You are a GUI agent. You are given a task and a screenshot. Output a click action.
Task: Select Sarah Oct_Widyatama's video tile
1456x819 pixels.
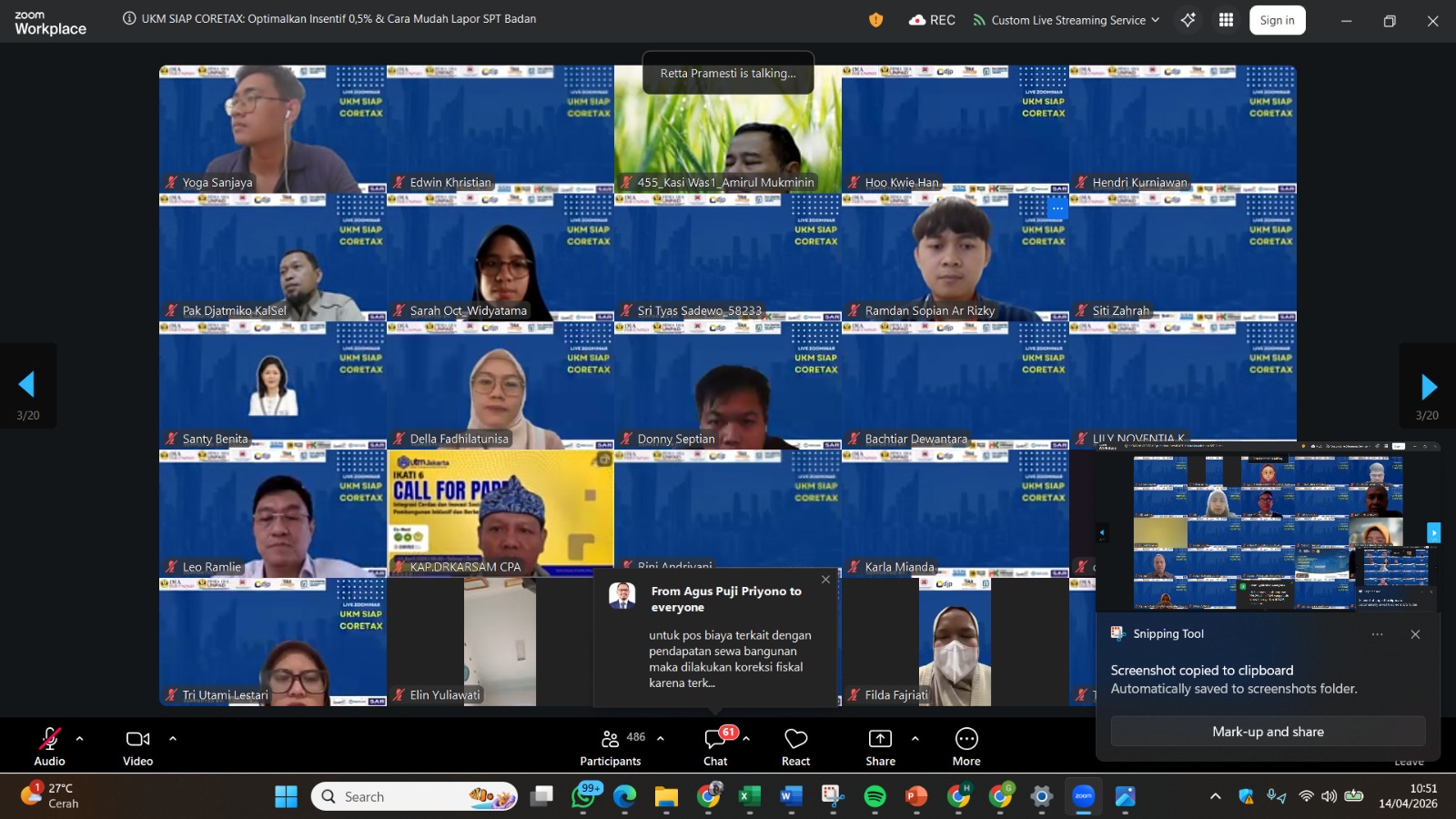[500, 257]
